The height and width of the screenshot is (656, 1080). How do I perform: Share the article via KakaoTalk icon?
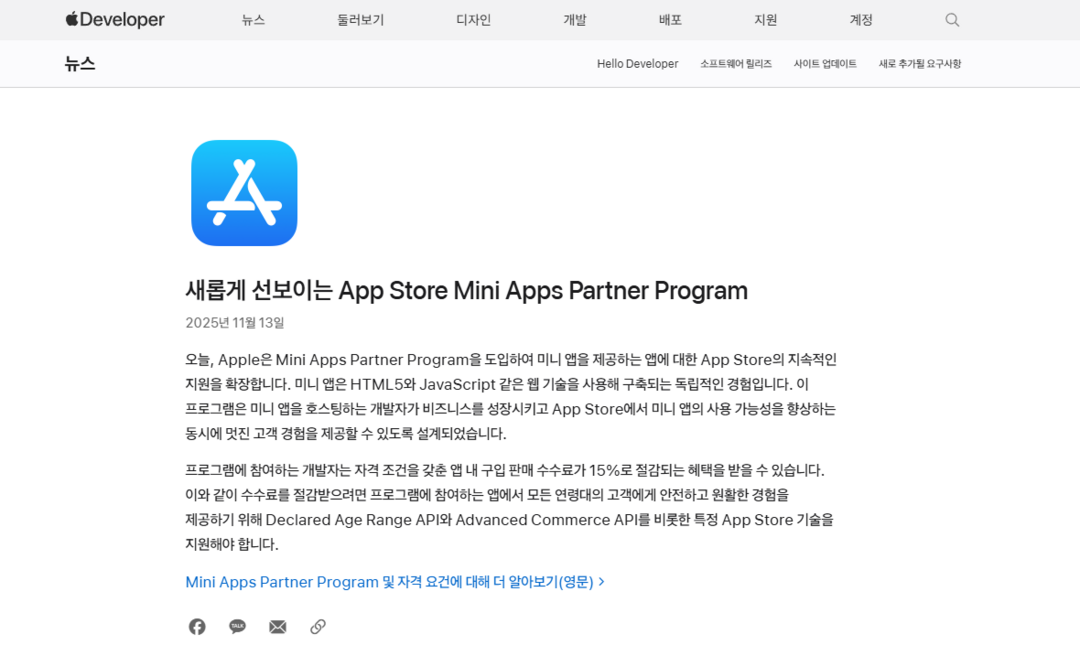237,627
